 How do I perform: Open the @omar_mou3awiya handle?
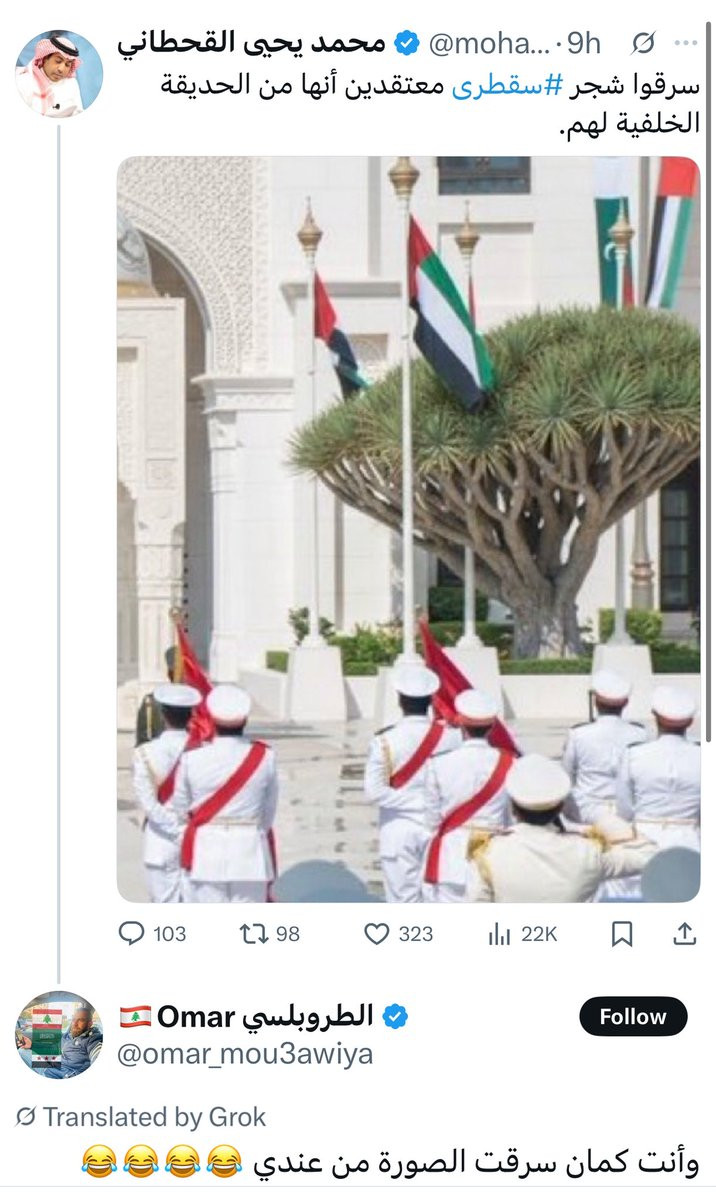pyautogui.click(x=245, y=1054)
